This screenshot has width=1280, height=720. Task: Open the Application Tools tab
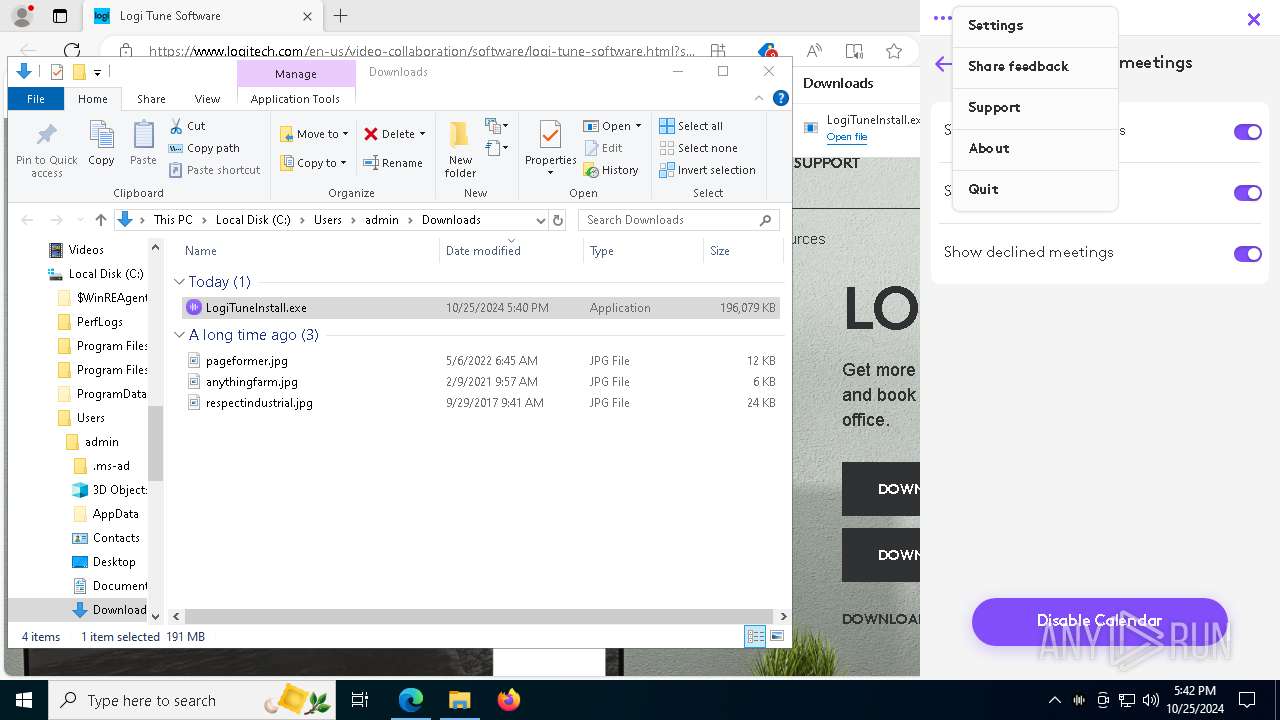tap(295, 99)
